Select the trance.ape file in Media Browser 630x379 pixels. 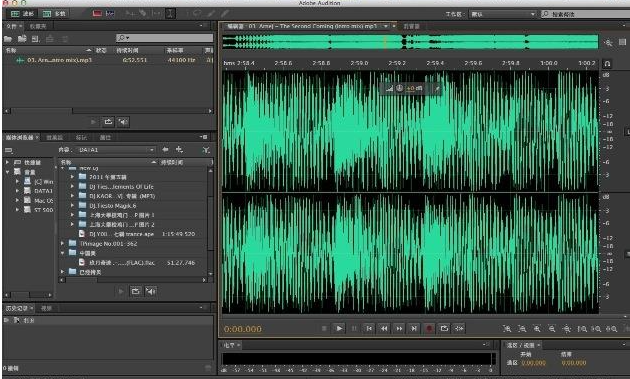coord(134,234)
